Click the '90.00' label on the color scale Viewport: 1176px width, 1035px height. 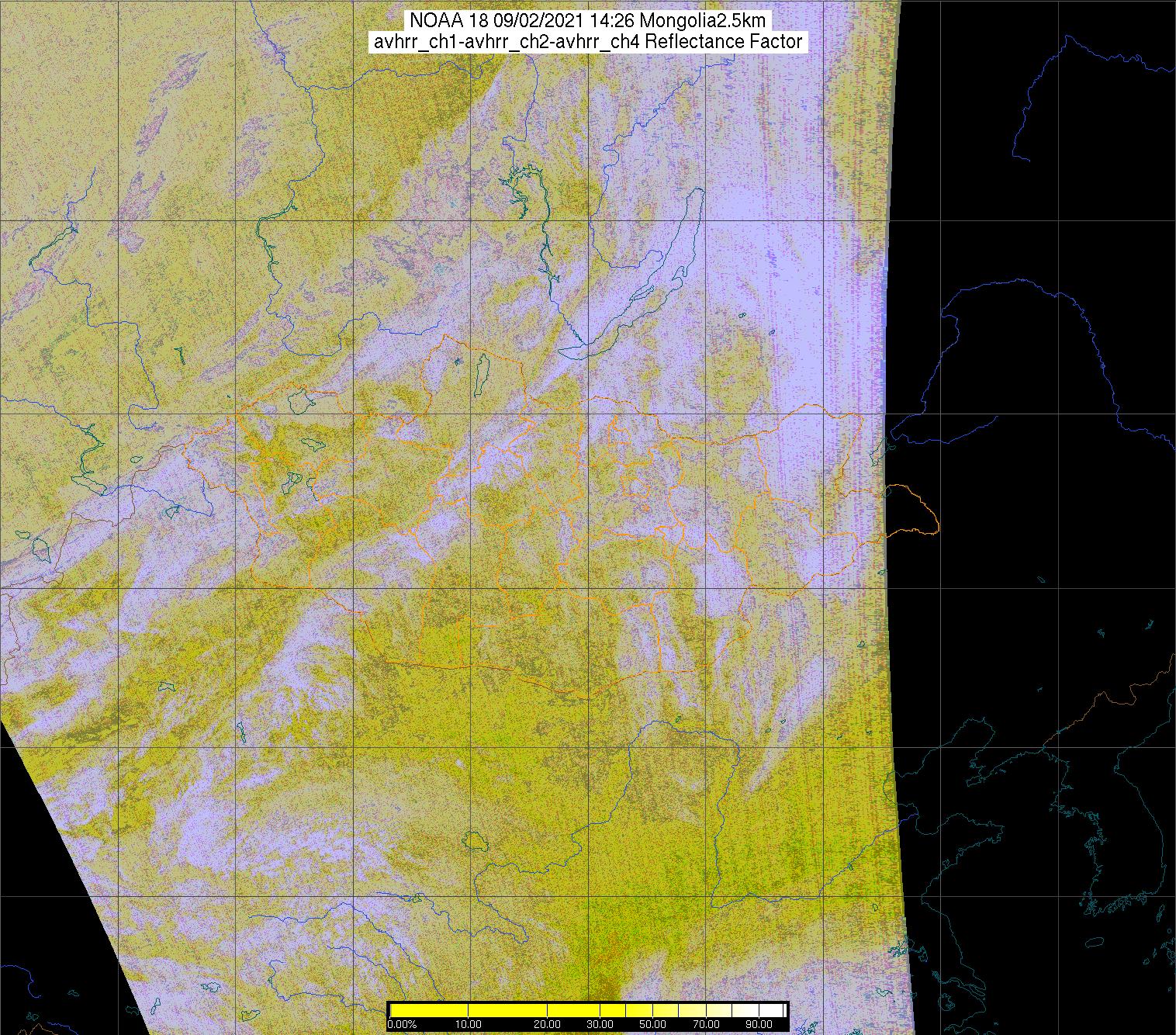[x=759, y=1024]
